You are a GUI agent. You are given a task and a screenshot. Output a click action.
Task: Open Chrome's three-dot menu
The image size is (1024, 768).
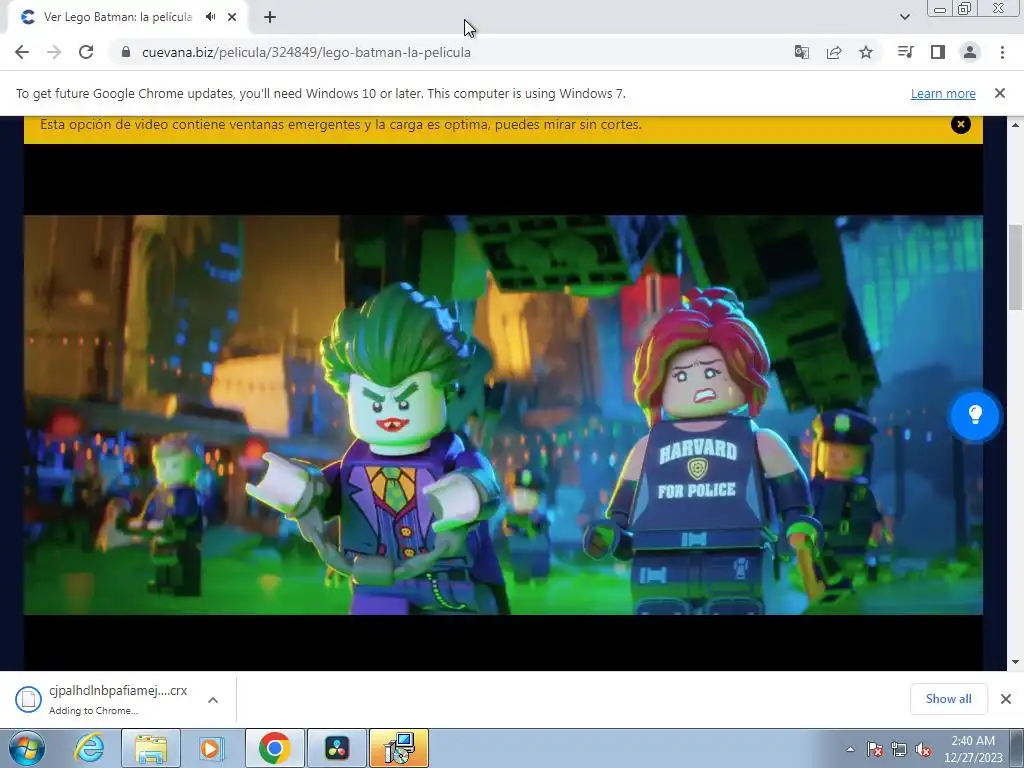pos(1002,52)
